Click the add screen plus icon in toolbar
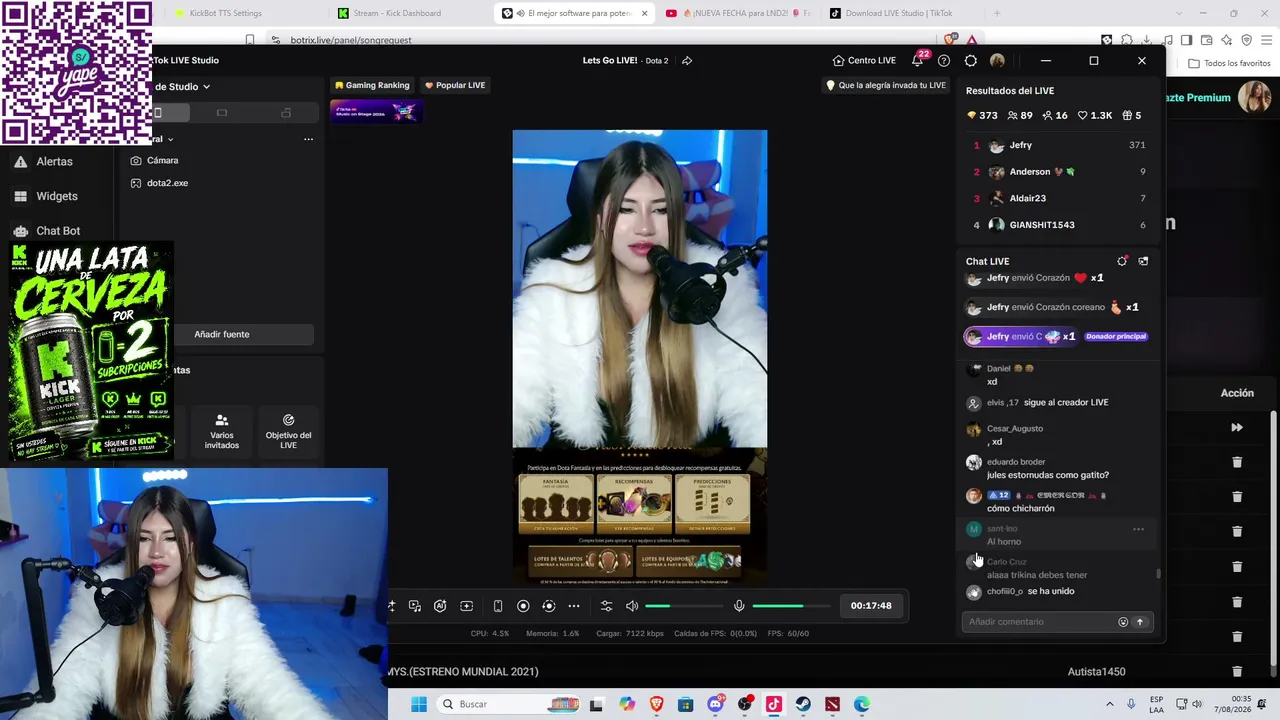Screen dimensions: 1280x720 [x=466, y=606]
